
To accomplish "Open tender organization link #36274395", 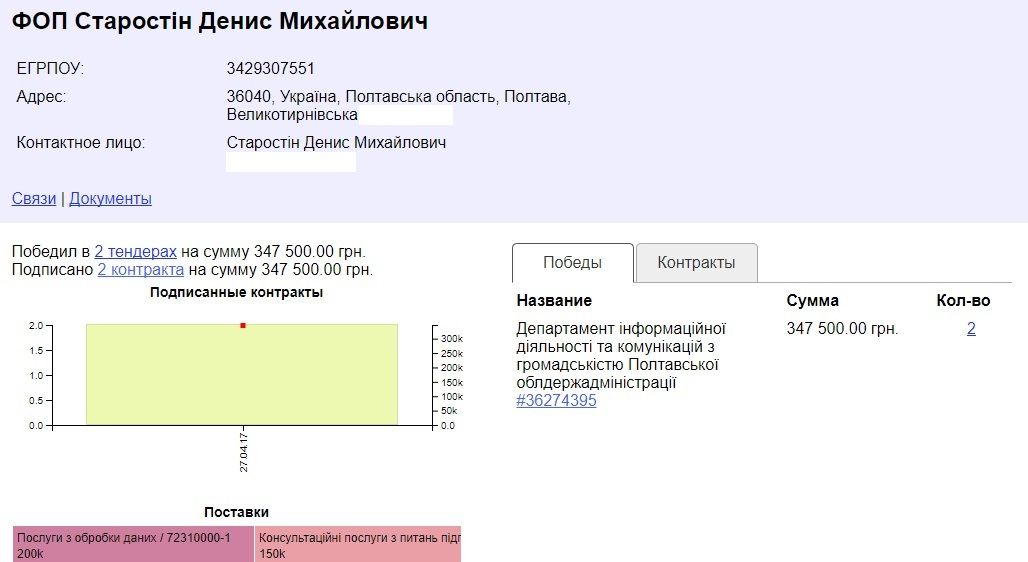I will pyautogui.click(x=556, y=400).
